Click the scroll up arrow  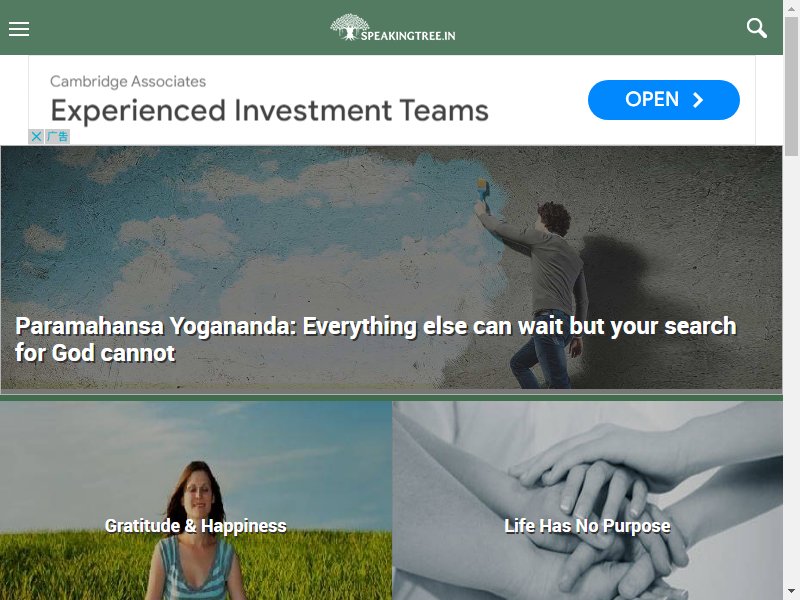point(791,7)
